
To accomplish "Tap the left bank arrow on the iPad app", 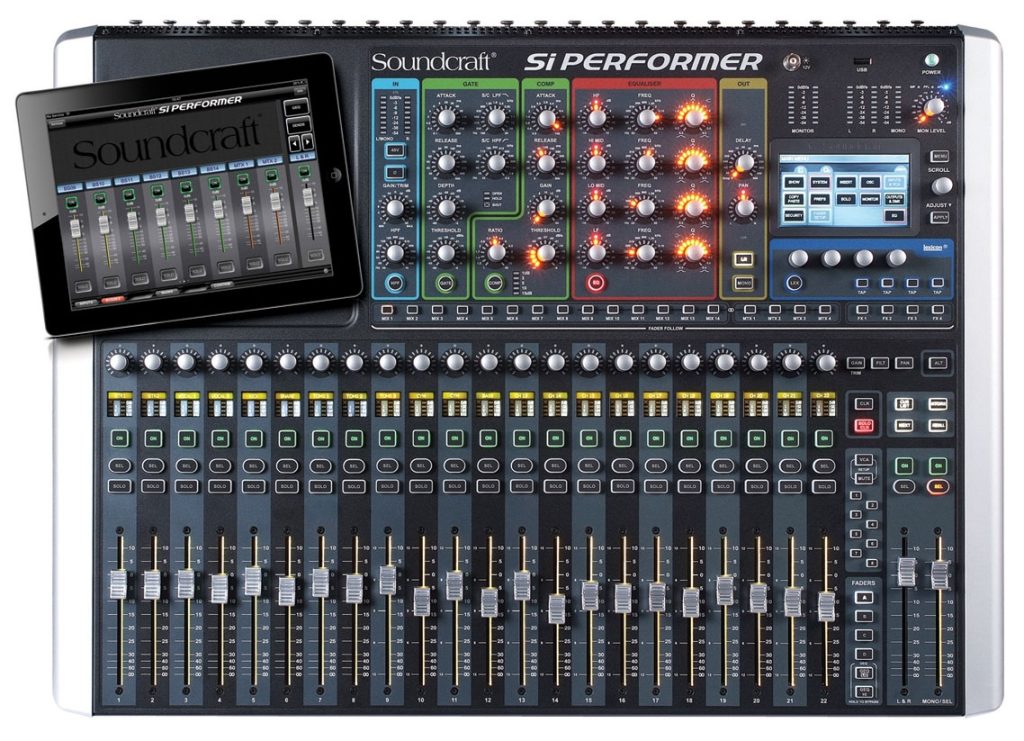I will 294,143.
